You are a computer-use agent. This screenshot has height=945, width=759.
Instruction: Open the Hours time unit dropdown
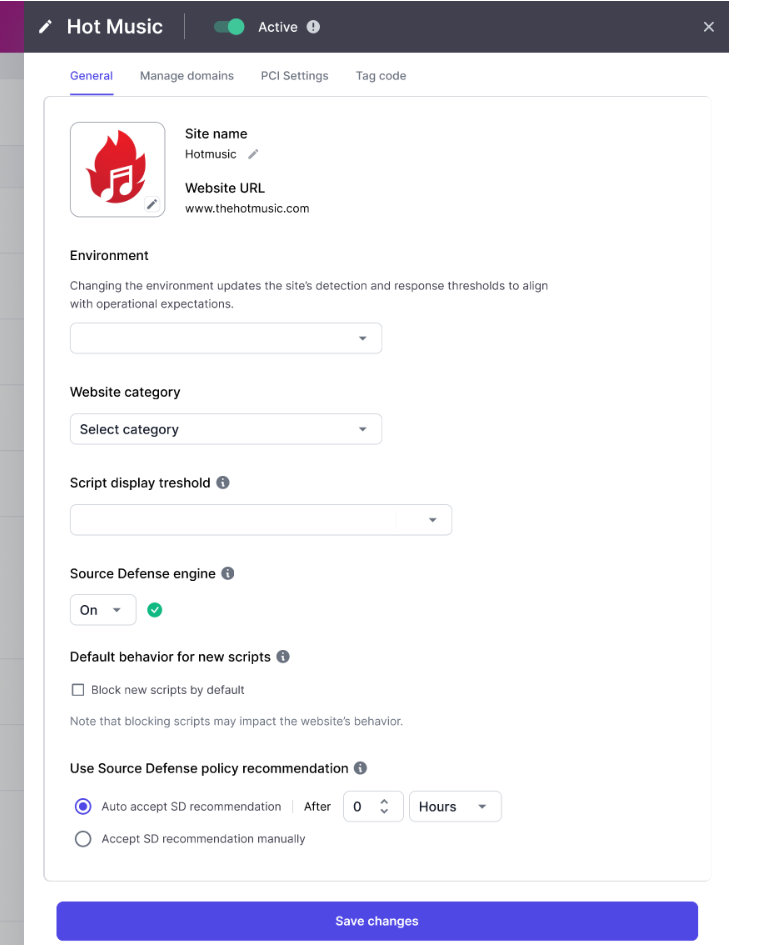pyautogui.click(x=455, y=806)
